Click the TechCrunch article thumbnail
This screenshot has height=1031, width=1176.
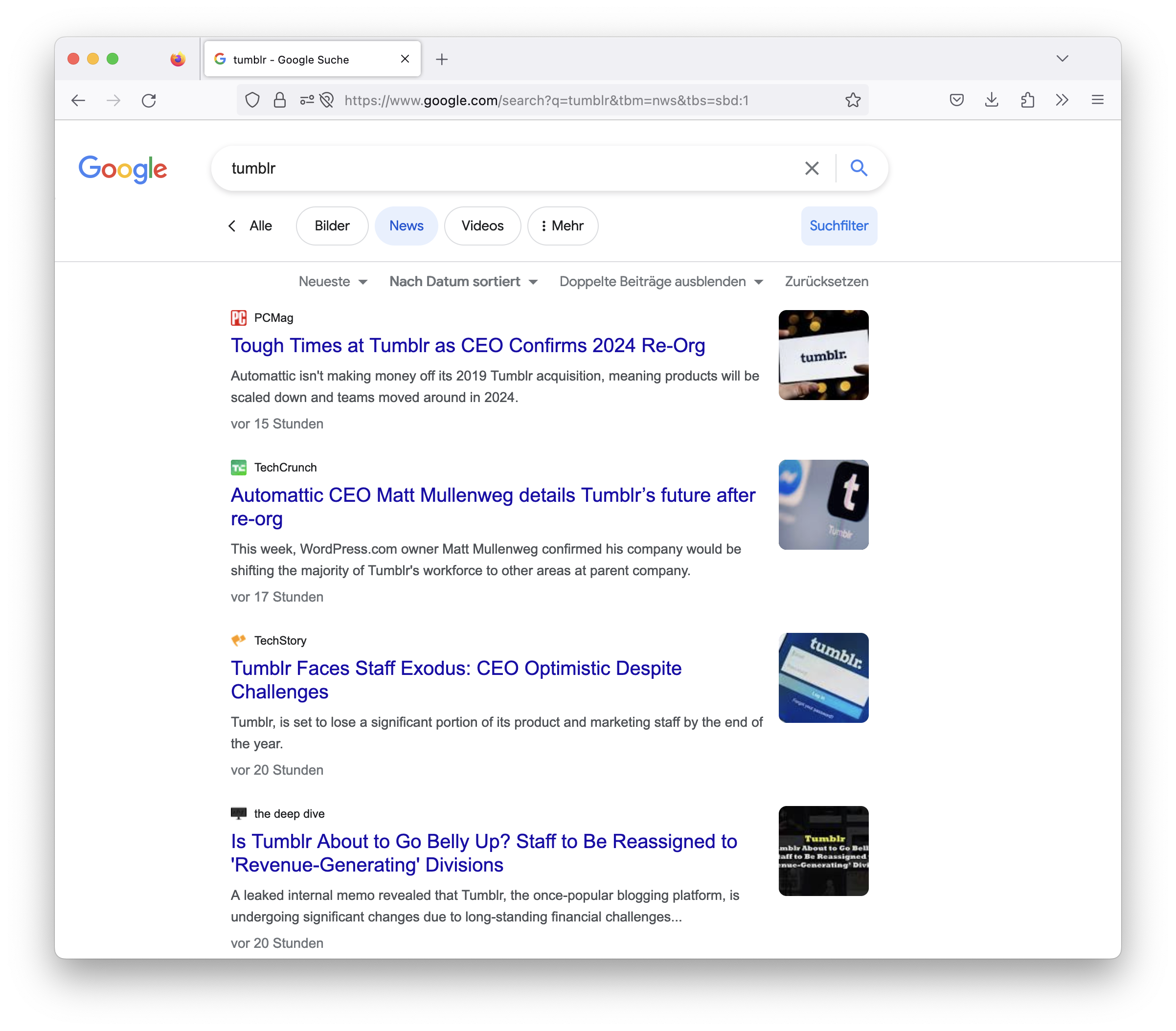823,505
